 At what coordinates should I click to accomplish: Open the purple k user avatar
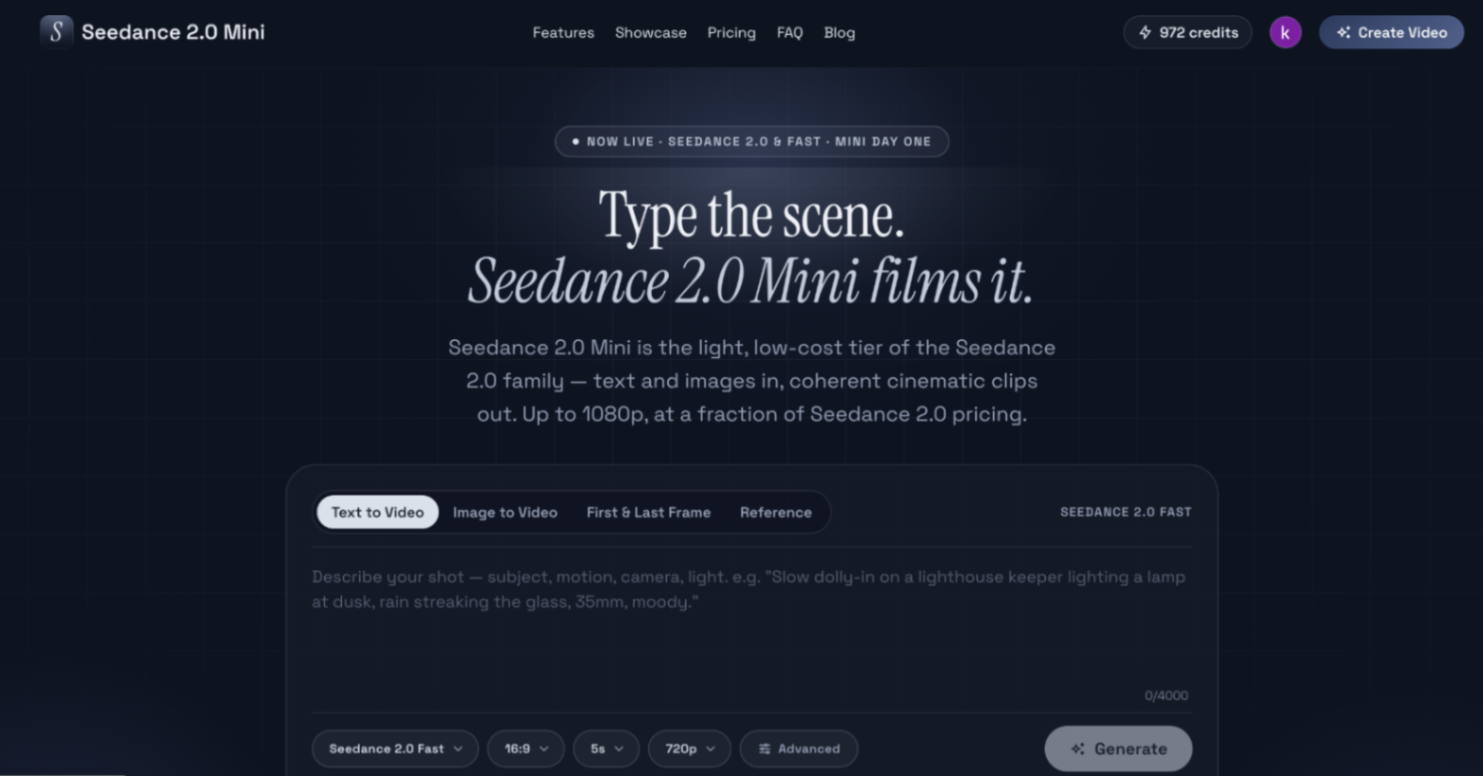pos(1285,32)
